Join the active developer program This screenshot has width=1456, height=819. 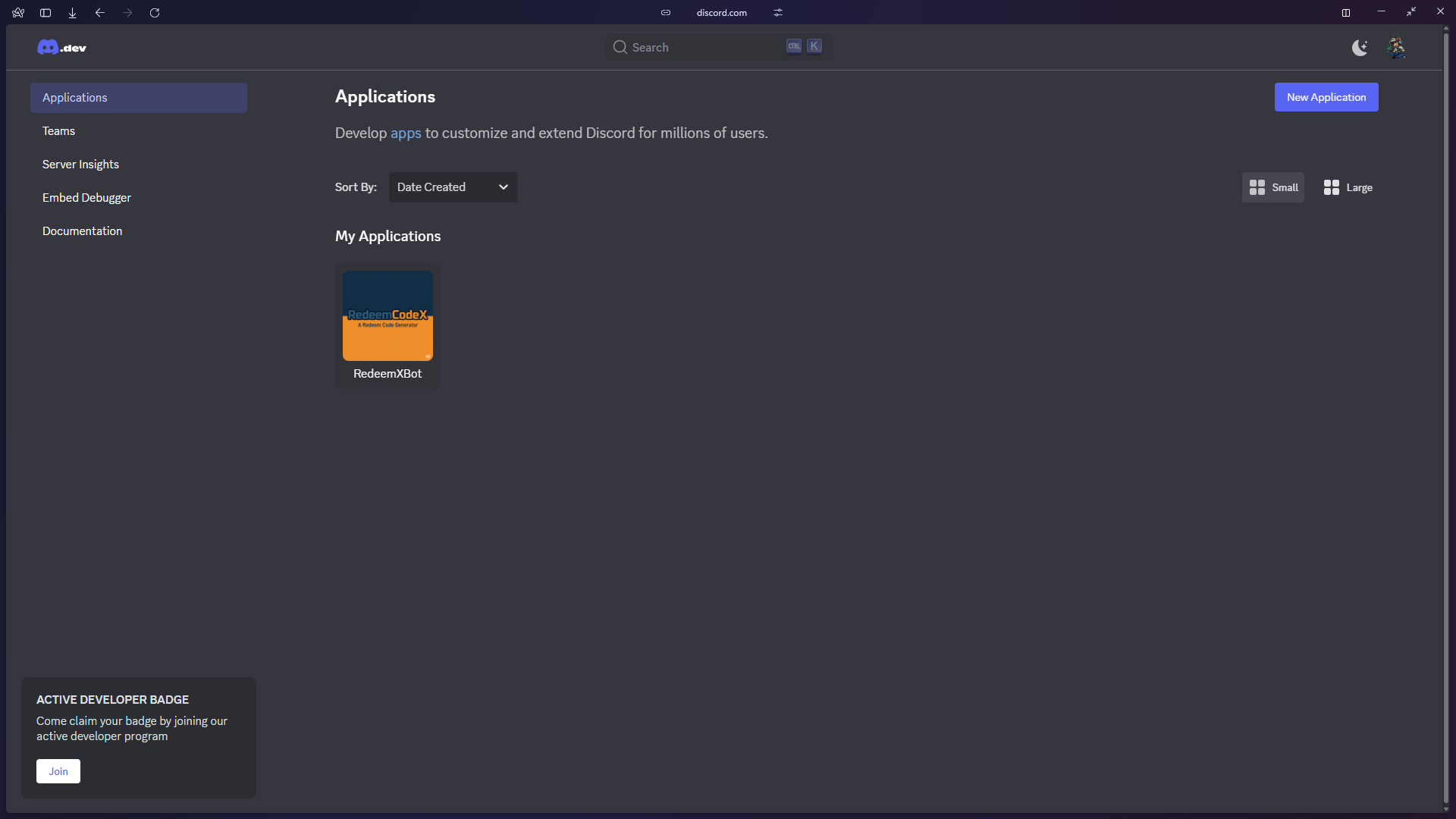click(x=58, y=771)
